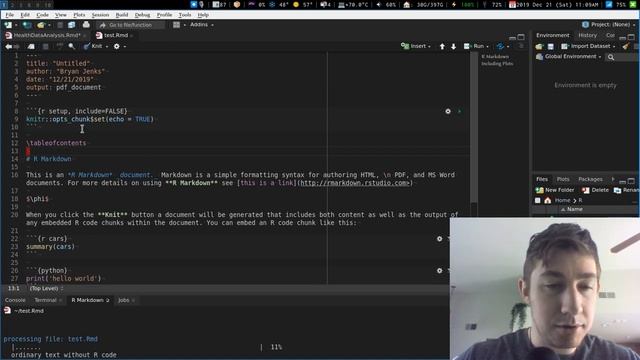The image size is (640, 360).
Task: Open the (Top Level) section navigator dropdown
Action: (x=46, y=289)
